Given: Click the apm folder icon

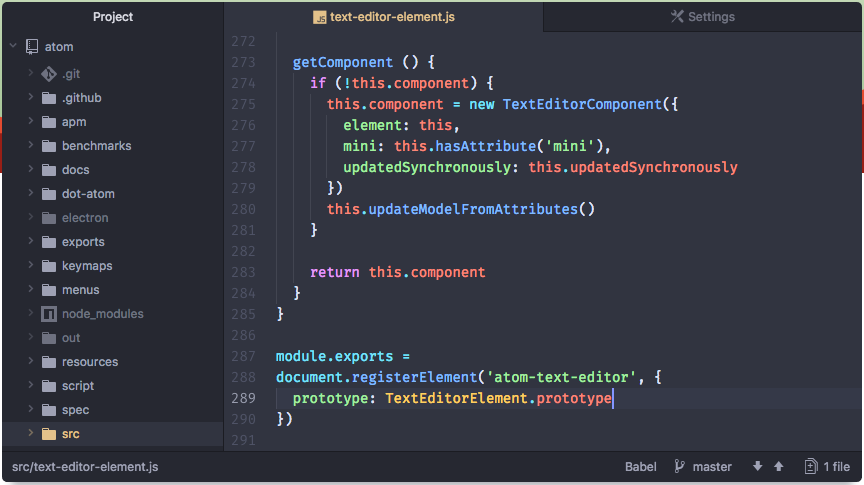Looking at the screenshot, I should click(x=49, y=122).
